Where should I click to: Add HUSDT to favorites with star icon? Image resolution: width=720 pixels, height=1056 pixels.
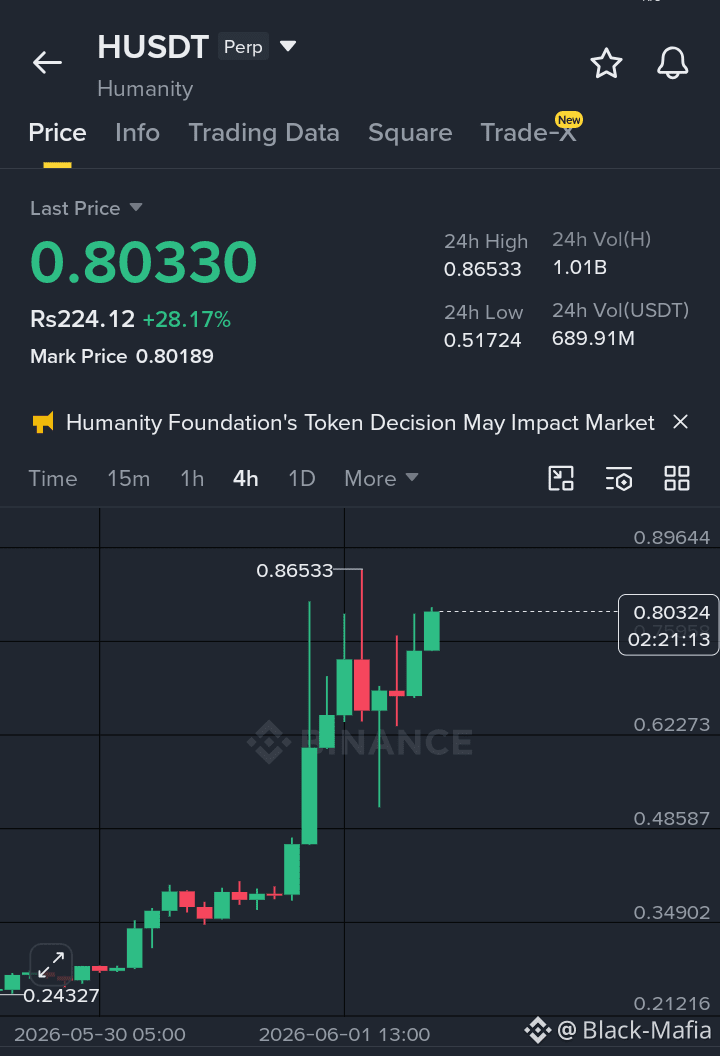(x=606, y=63)
